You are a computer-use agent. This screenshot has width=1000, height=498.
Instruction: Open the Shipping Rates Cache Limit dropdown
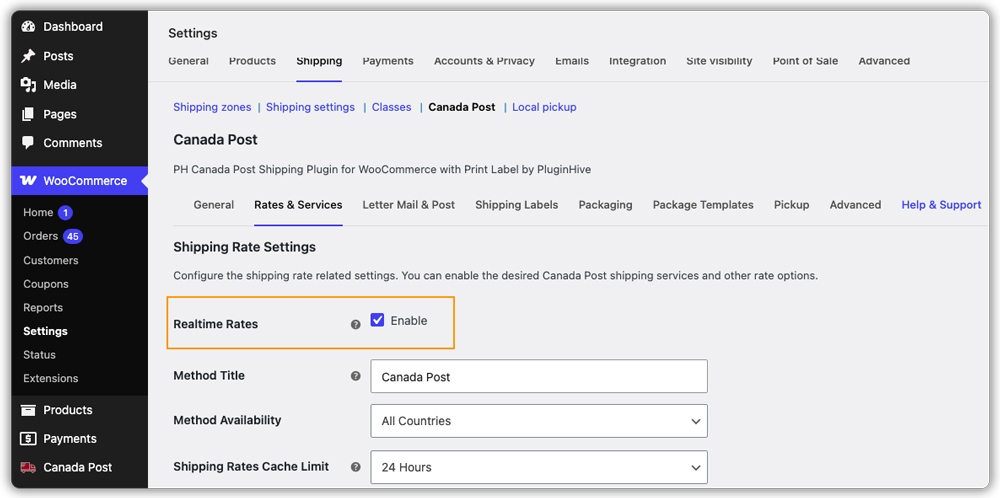tap(539, 467)
